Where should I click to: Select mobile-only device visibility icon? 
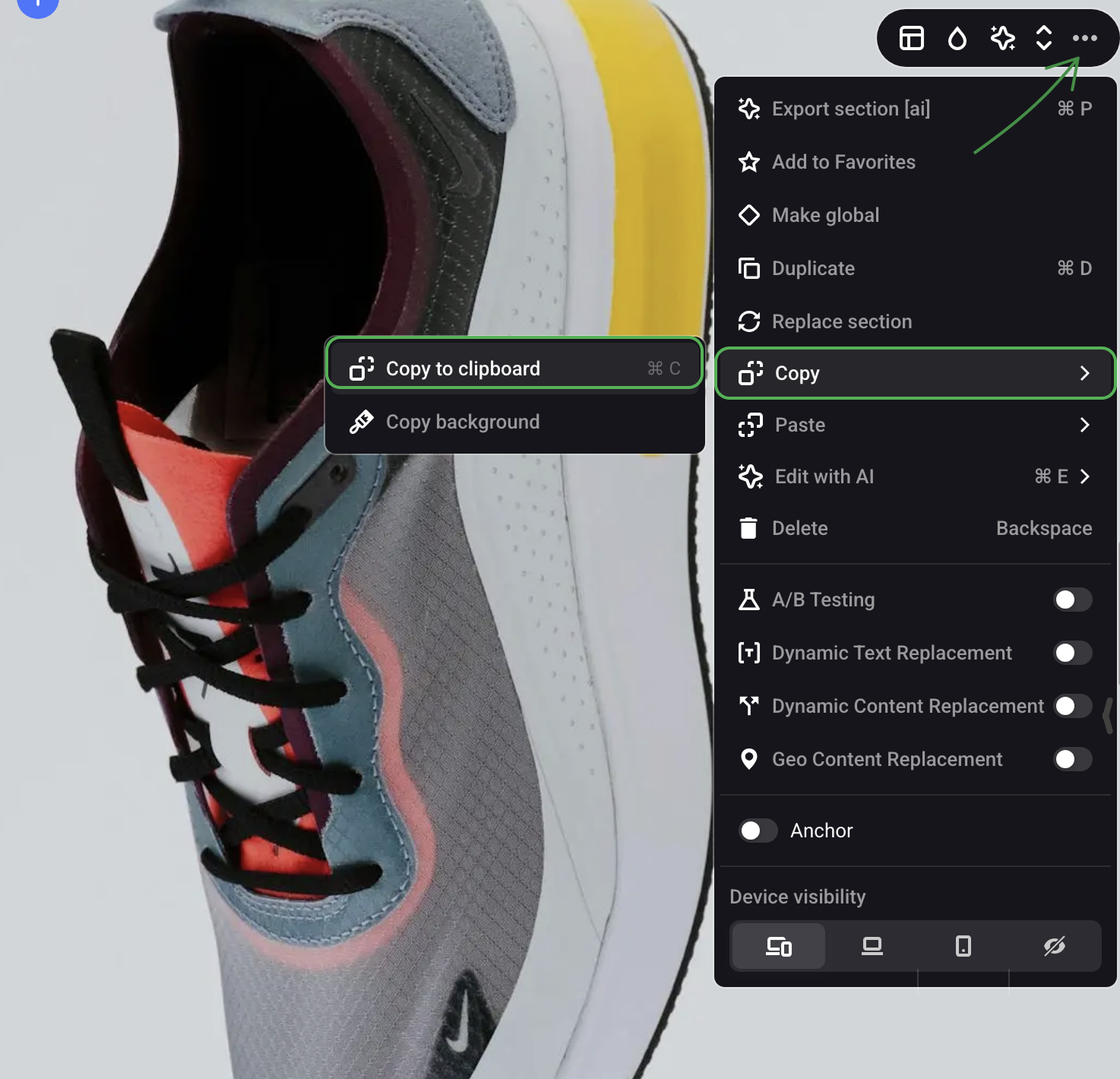963,946
